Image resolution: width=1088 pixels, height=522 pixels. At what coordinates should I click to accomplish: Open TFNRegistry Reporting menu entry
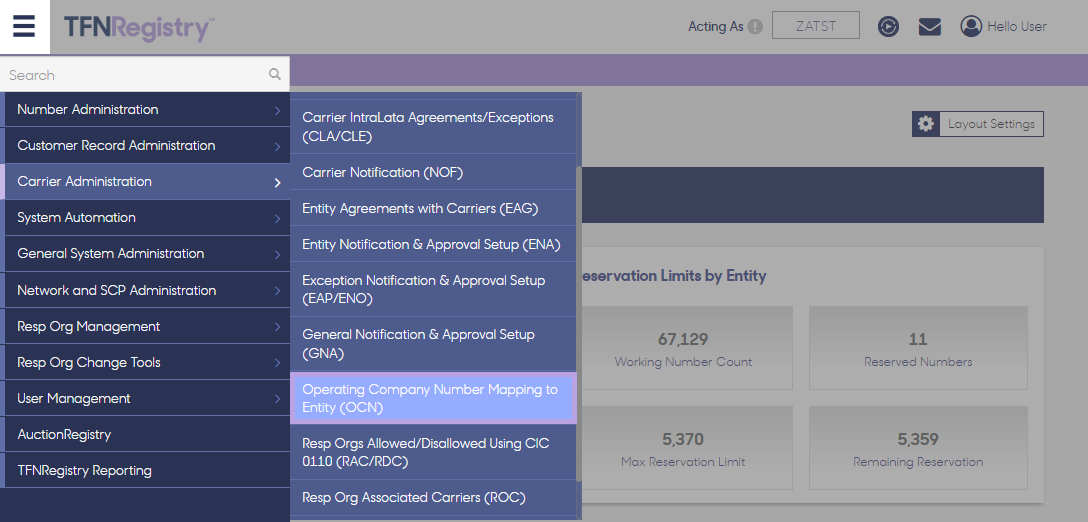tap(85, 471)
